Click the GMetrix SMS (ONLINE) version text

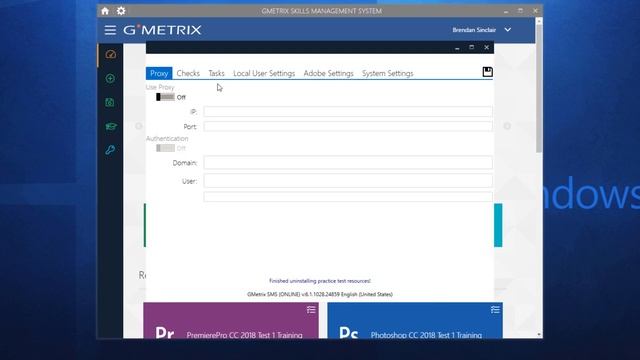(320, 294)
